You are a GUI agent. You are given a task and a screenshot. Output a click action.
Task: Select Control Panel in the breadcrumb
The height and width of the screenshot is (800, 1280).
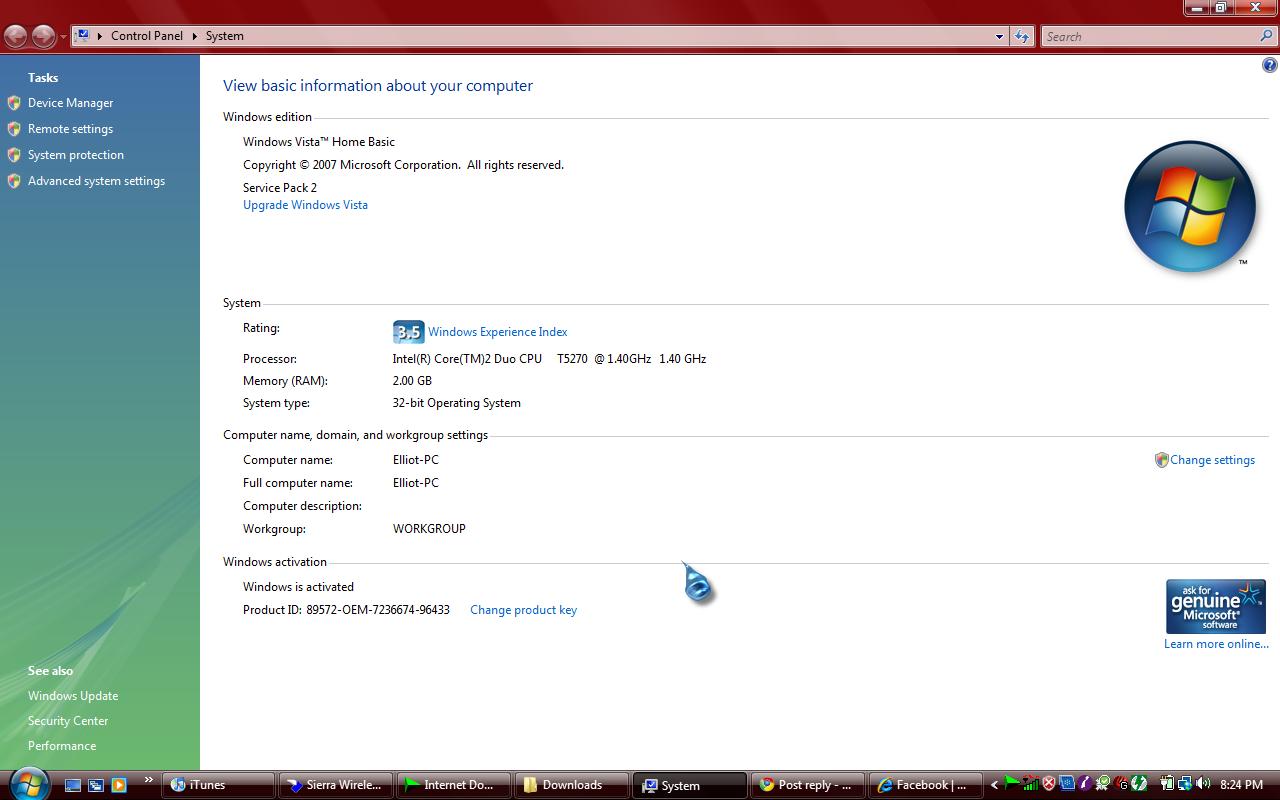tap(147, 36)
